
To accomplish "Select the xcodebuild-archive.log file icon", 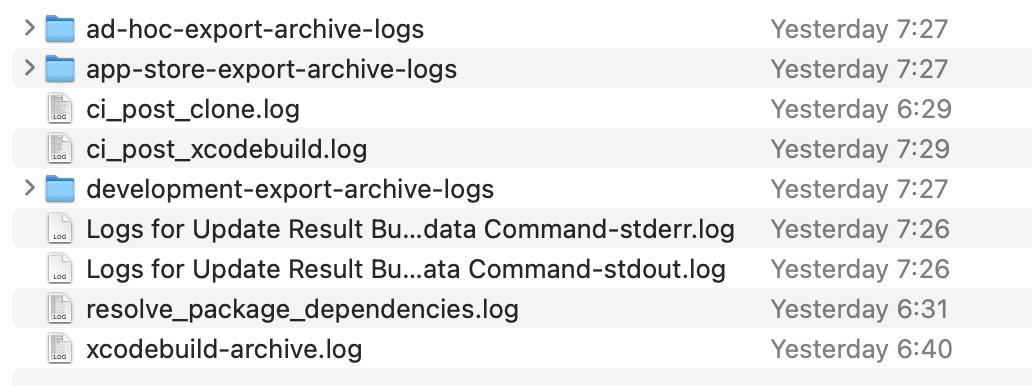I will click(60, 348).
